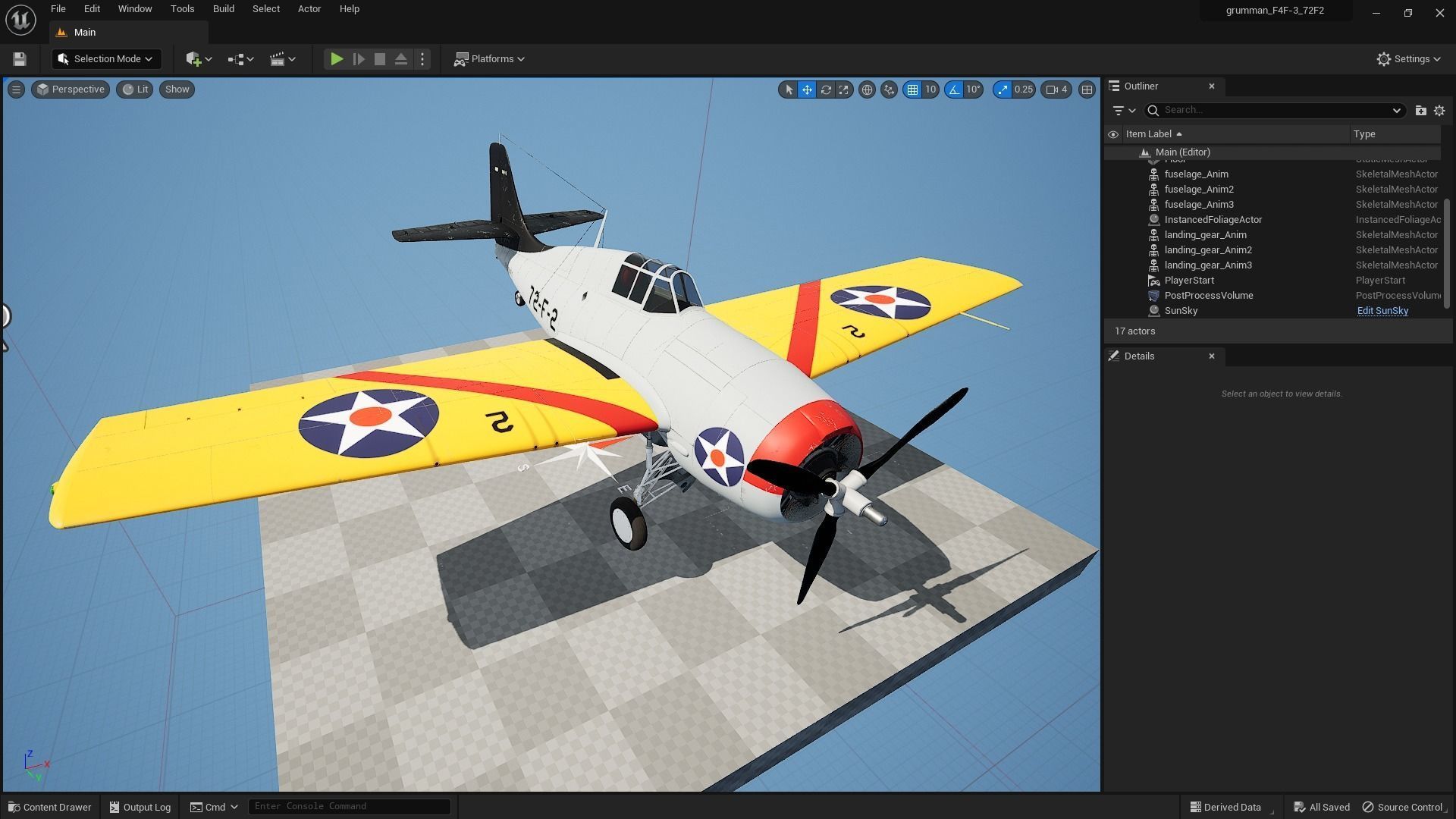Open the Actor menu

coord(309,9)
